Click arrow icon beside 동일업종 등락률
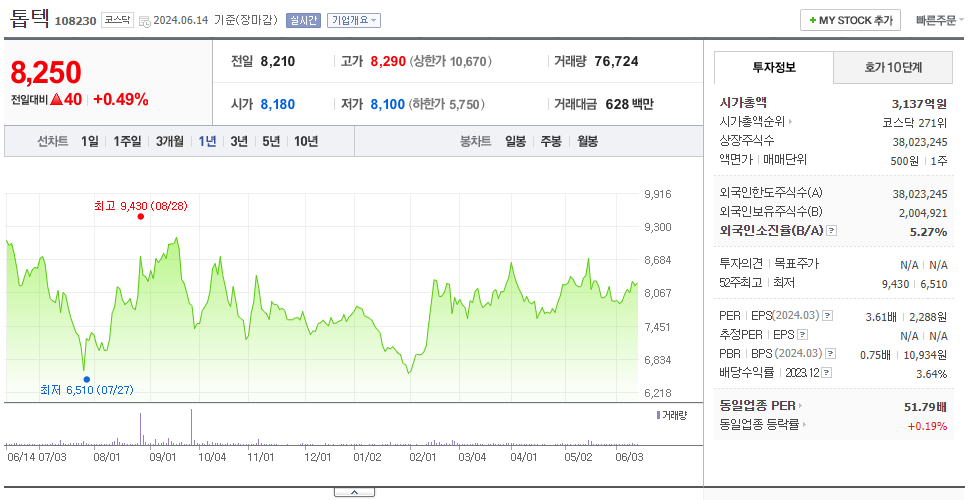Screen dimensions: 968x500 pos(805,425)
